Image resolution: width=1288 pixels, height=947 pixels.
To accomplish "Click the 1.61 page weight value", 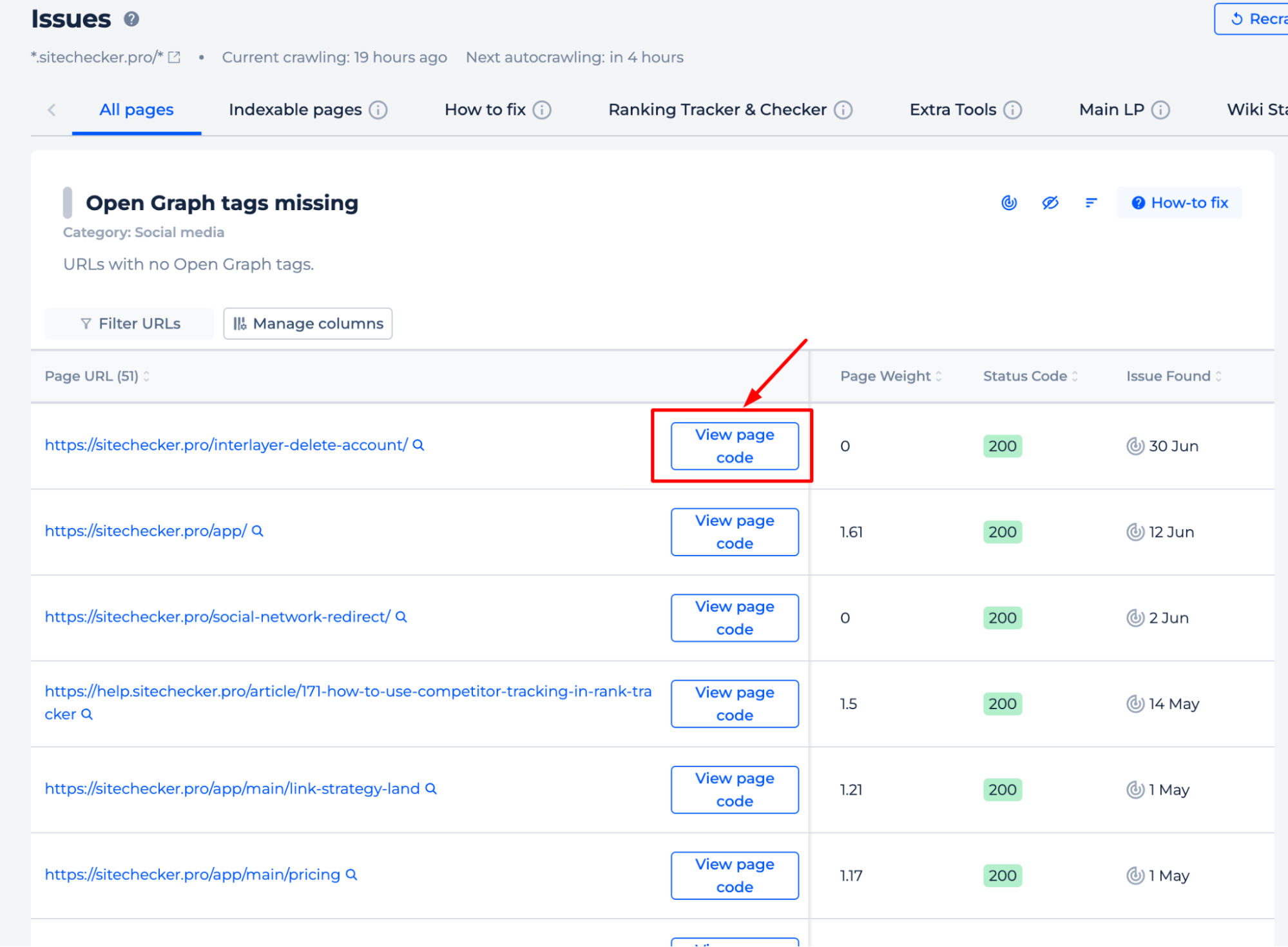I will (x=851, y=532).
